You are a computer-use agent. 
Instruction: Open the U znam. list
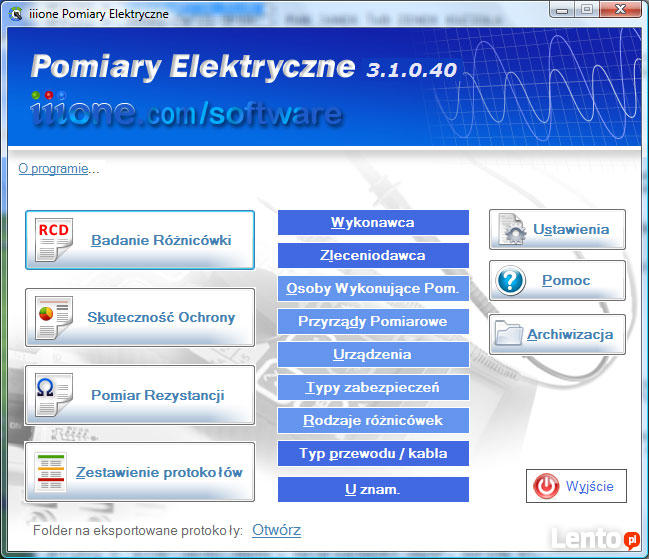coord(373,489)
